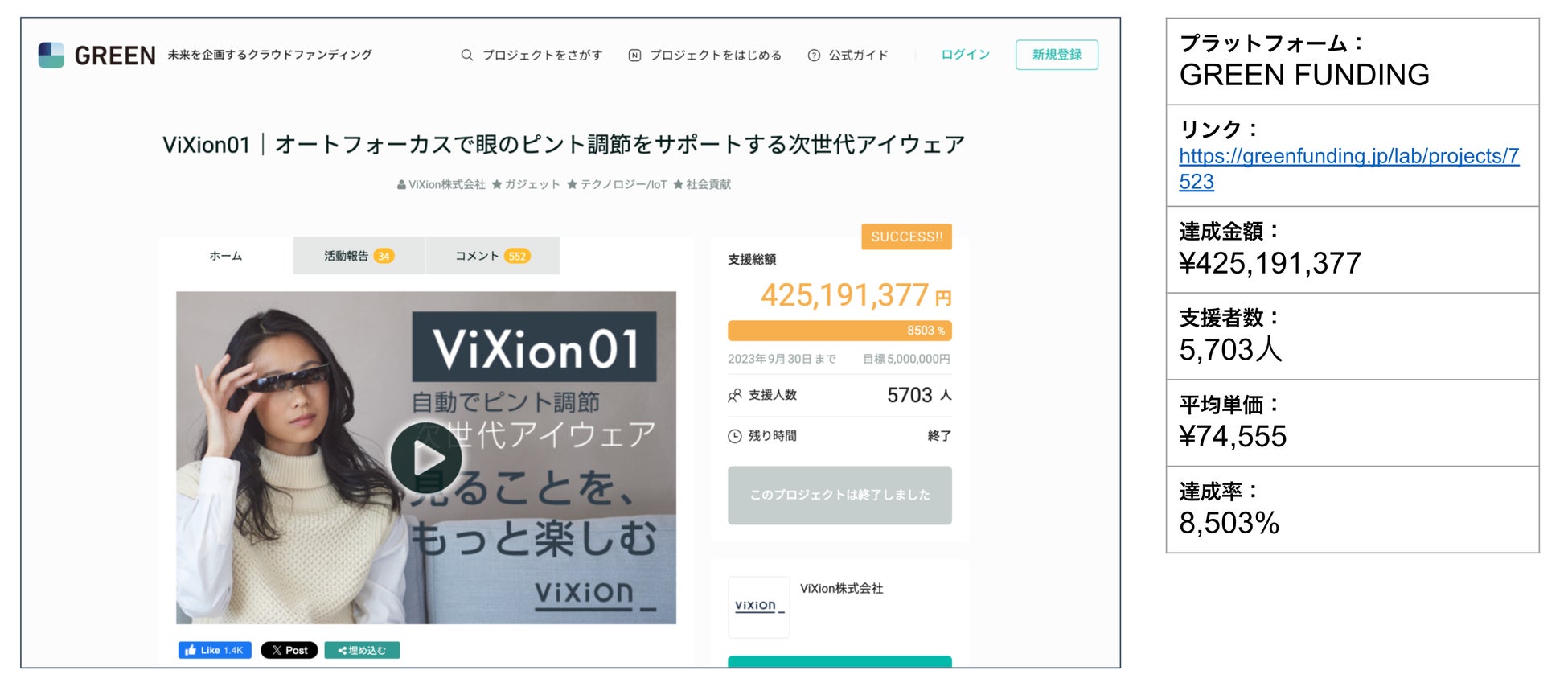1568x691 pixels.
Task: Click the ViXion company logo thumbnail
Action: 758,607
